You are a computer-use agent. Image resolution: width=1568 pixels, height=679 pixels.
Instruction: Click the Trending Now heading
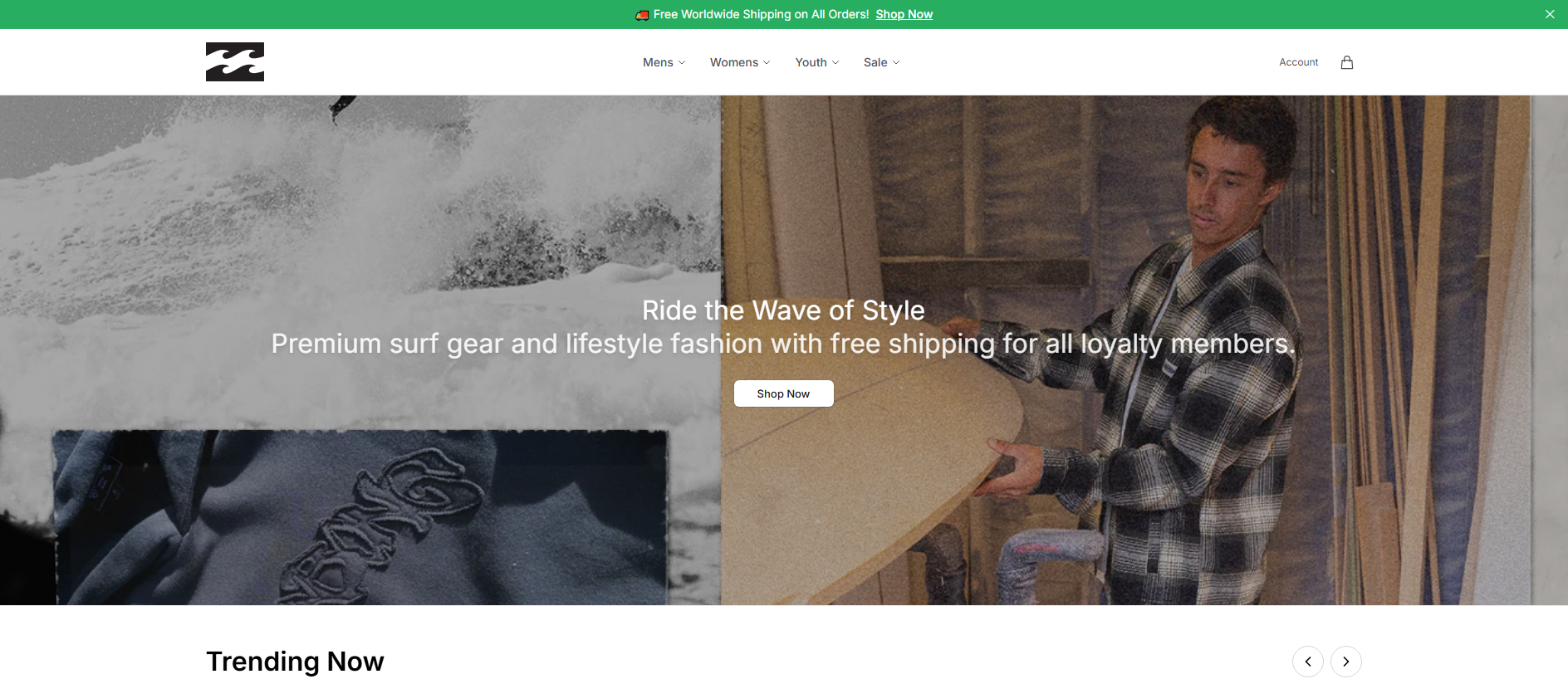click(x=295, y=662)
